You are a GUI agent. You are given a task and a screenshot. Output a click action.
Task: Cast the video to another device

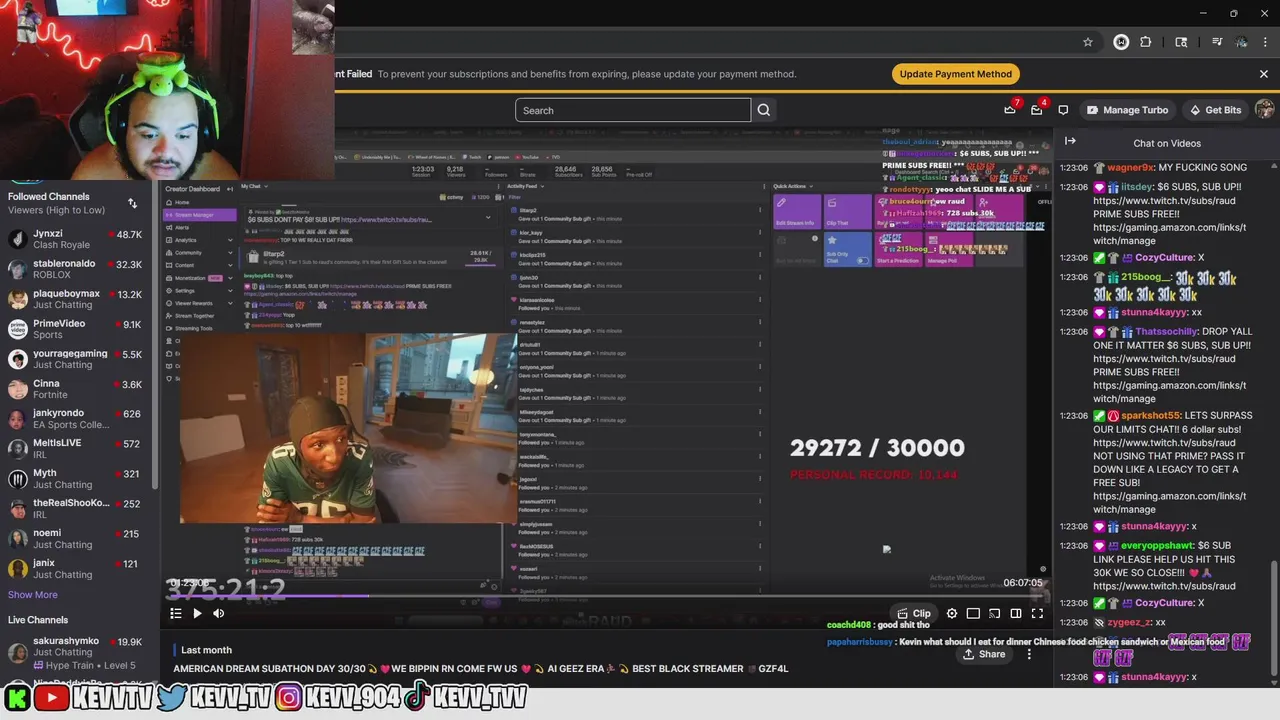coord(994,613)
